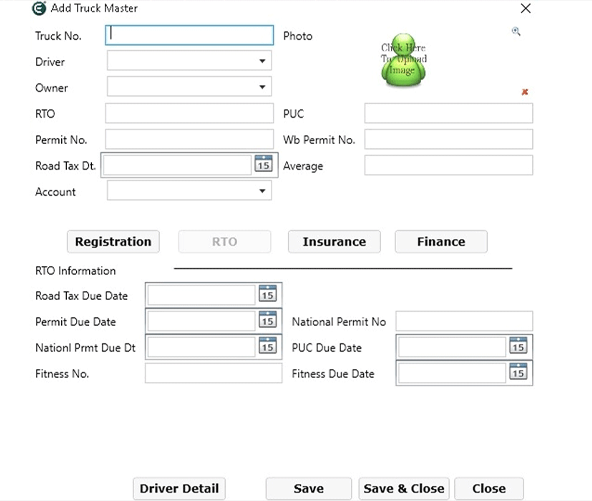The image size is (592, 501).
Task: Open Road Tax Due Date calendar
Action: [x=268, y=294]
